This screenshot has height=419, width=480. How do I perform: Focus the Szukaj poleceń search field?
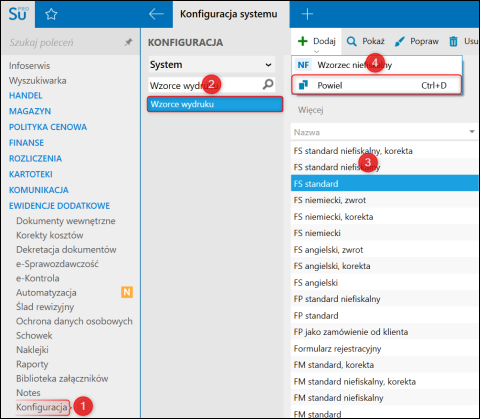(x=65, y=42)
